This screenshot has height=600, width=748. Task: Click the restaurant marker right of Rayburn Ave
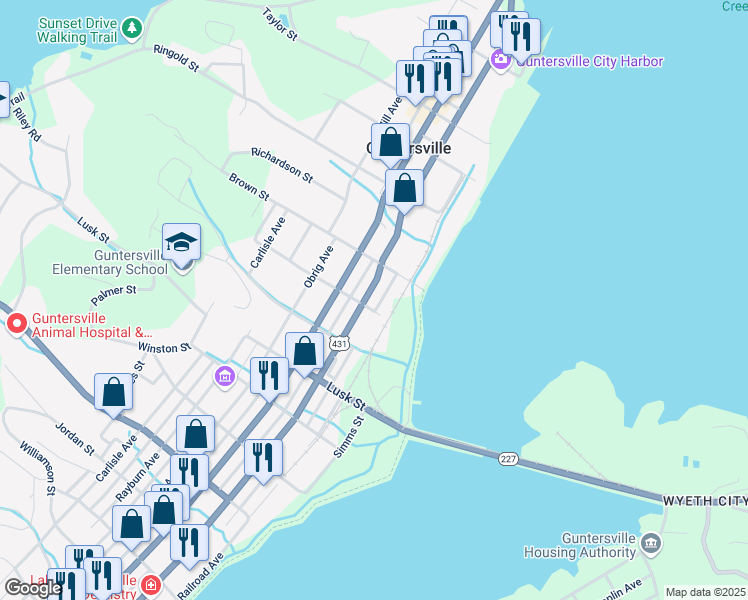point(189,473)
